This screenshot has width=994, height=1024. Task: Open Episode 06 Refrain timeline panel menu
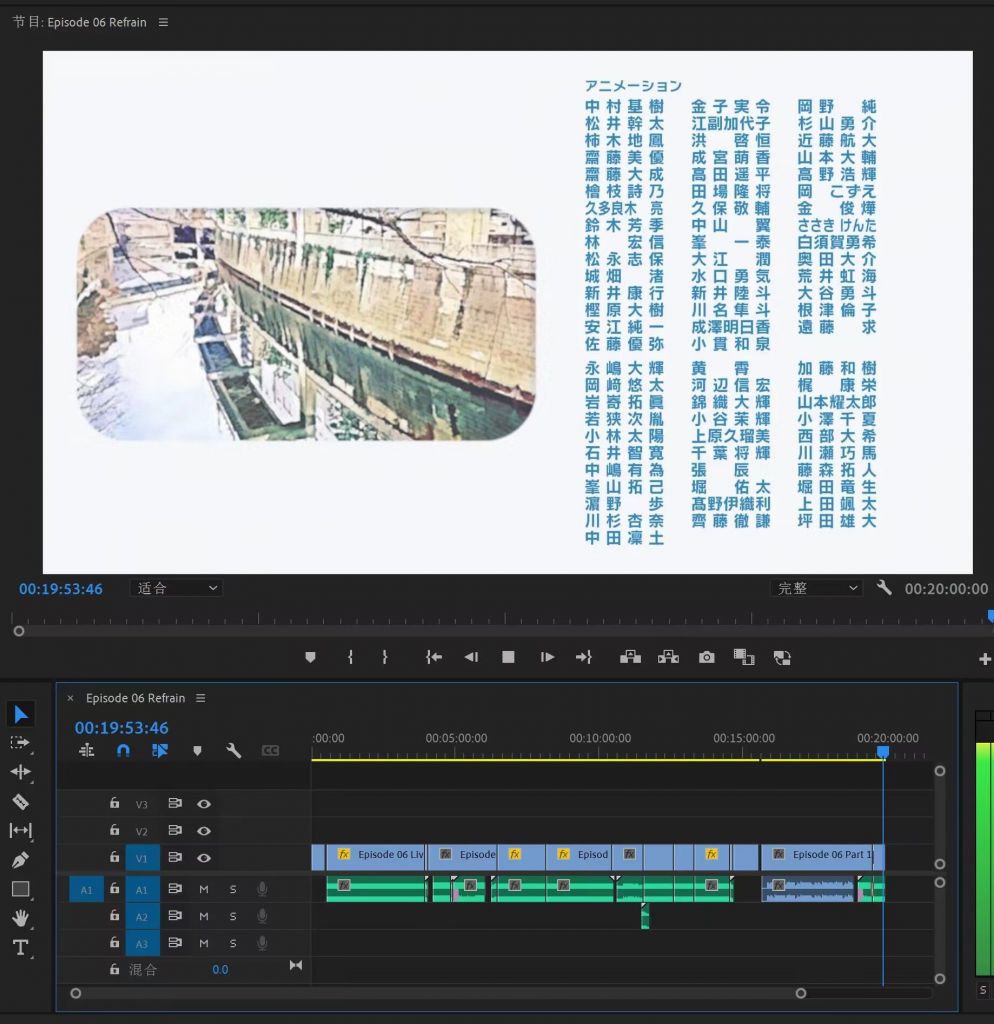pos(201,698)
